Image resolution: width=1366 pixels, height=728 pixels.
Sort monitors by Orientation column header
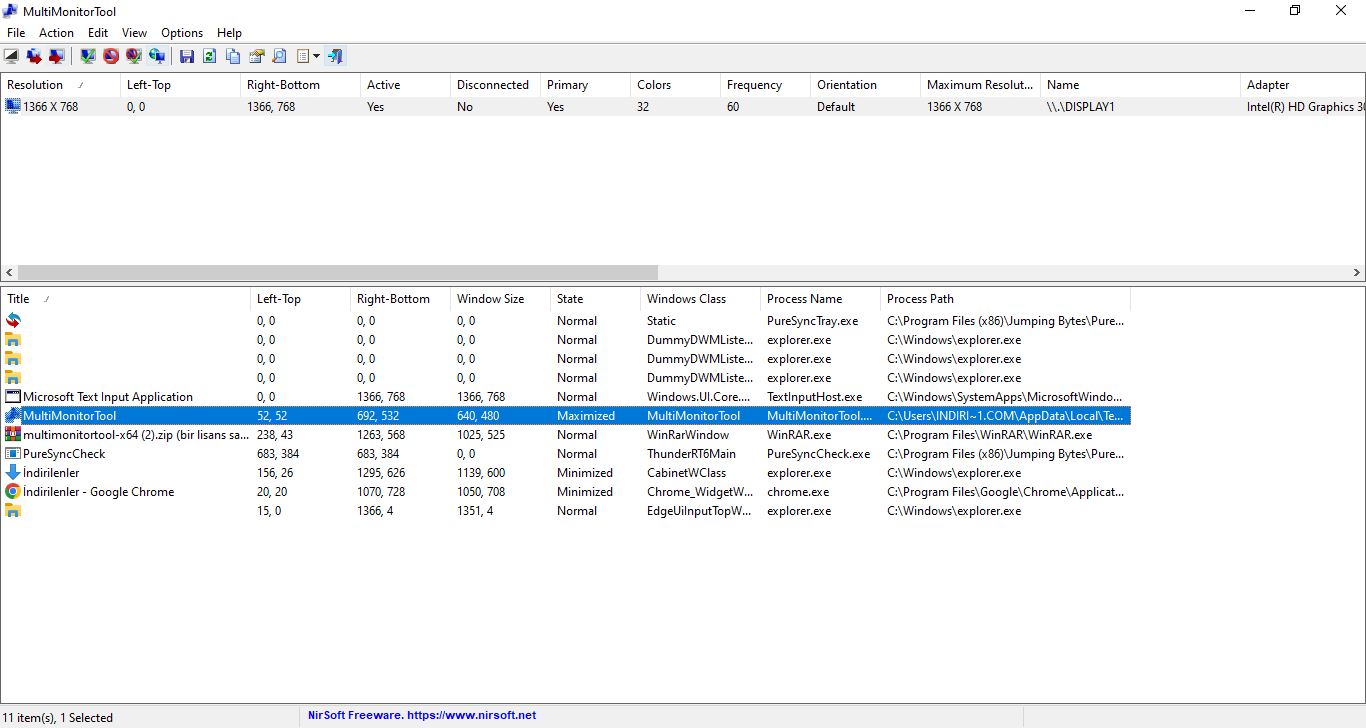point(865,85)
